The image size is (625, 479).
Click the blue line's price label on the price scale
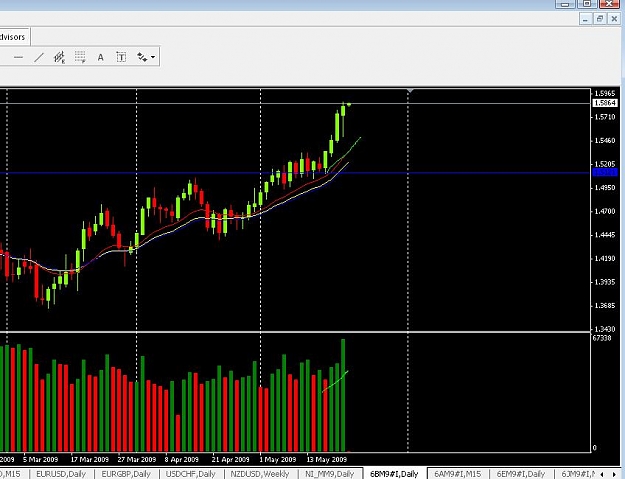pyautogui.click(x=605, y=173)
